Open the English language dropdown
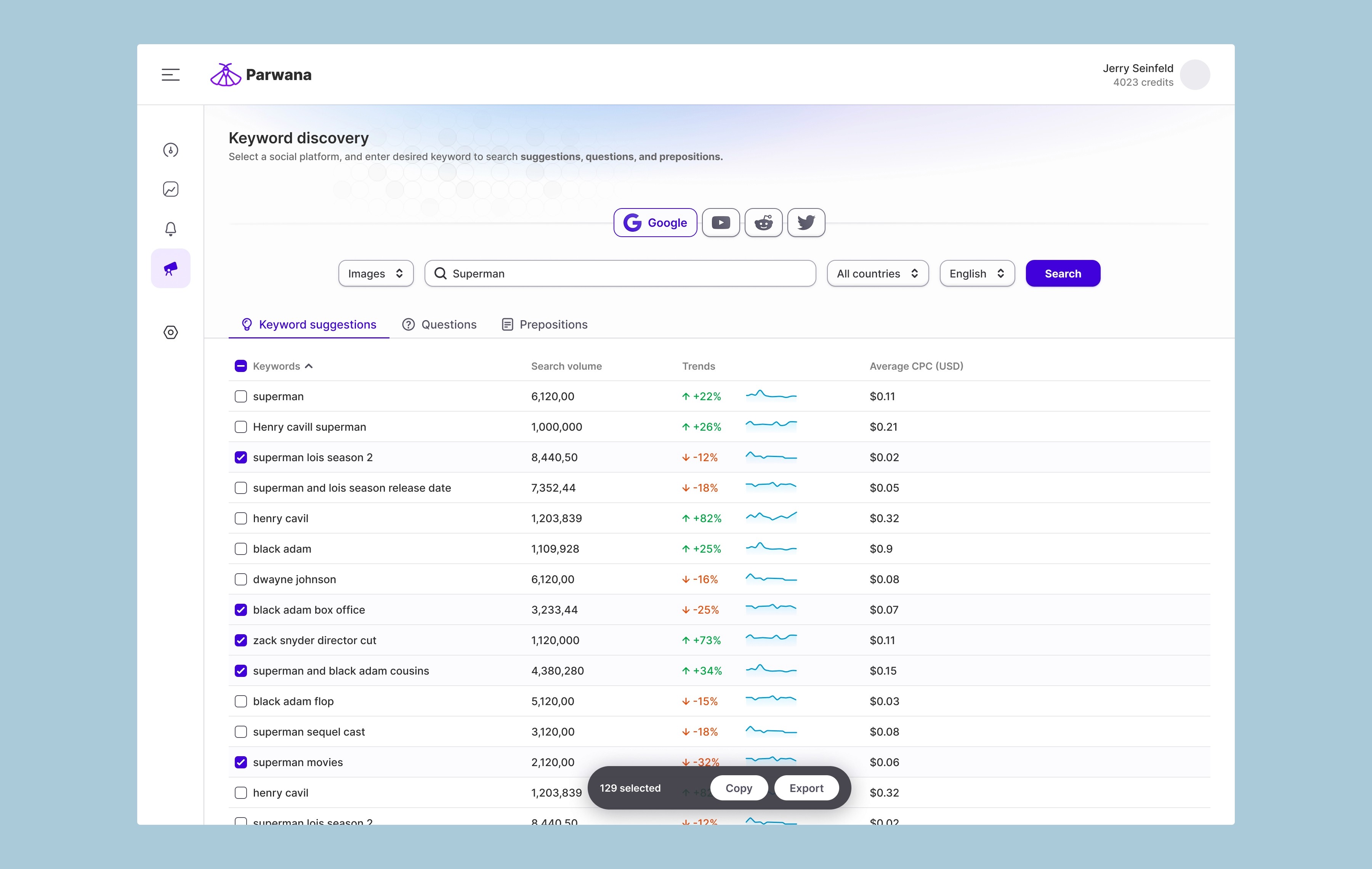The image size is (1372, 869). click(x=977, y=274)
